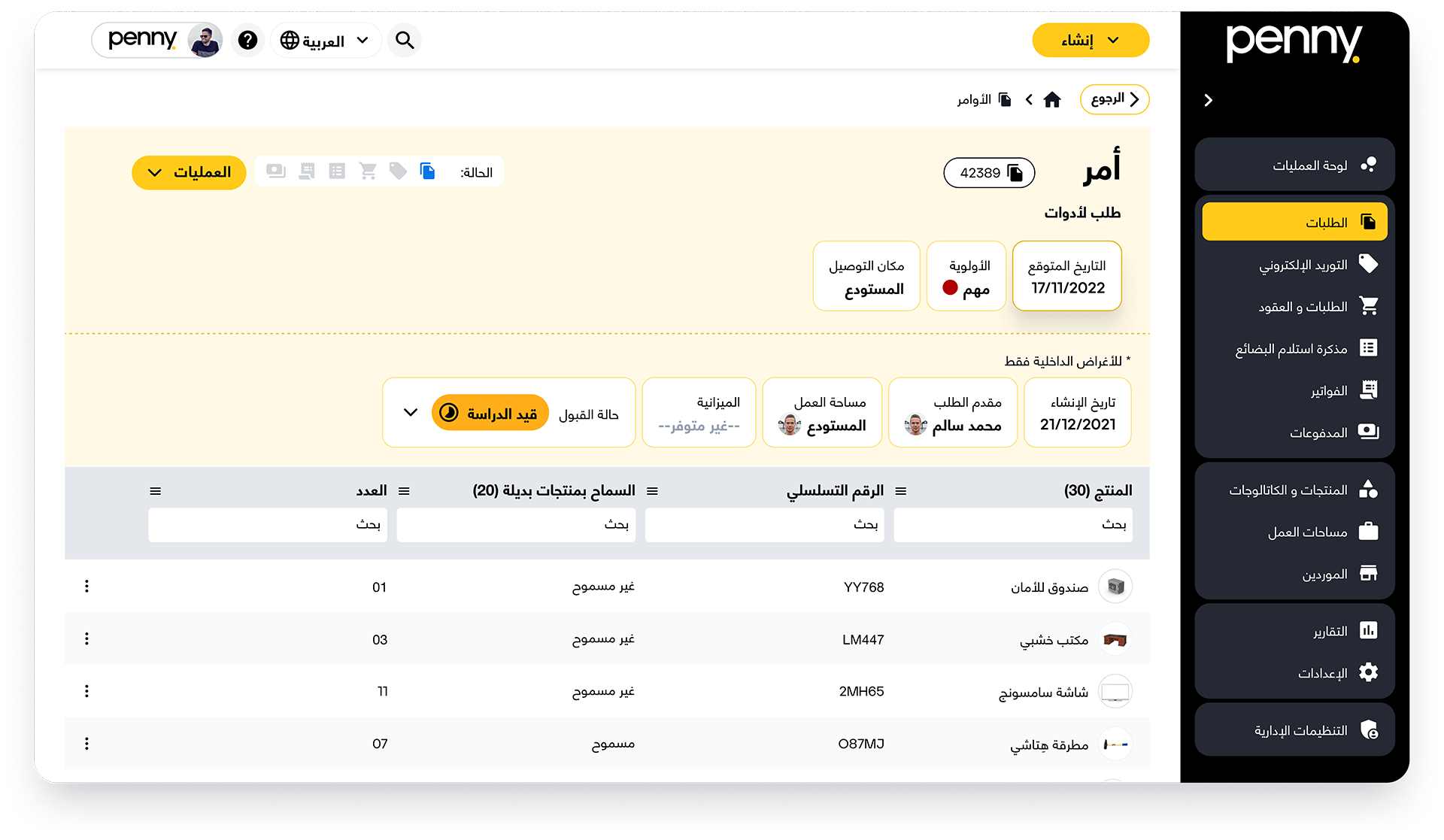Collapse the sidebar using the arrow chevron
The image size is (1444, 840).
[x=1208, y=100]
